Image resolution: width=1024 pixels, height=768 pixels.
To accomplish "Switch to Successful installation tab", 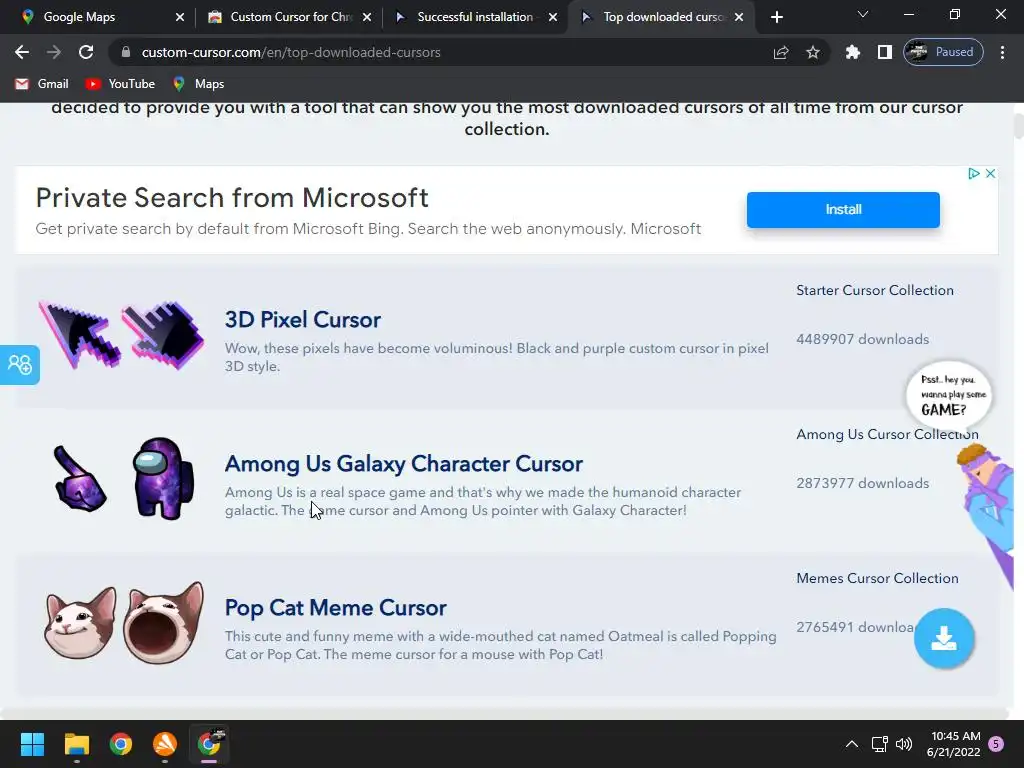I will (x=475, y=17).
